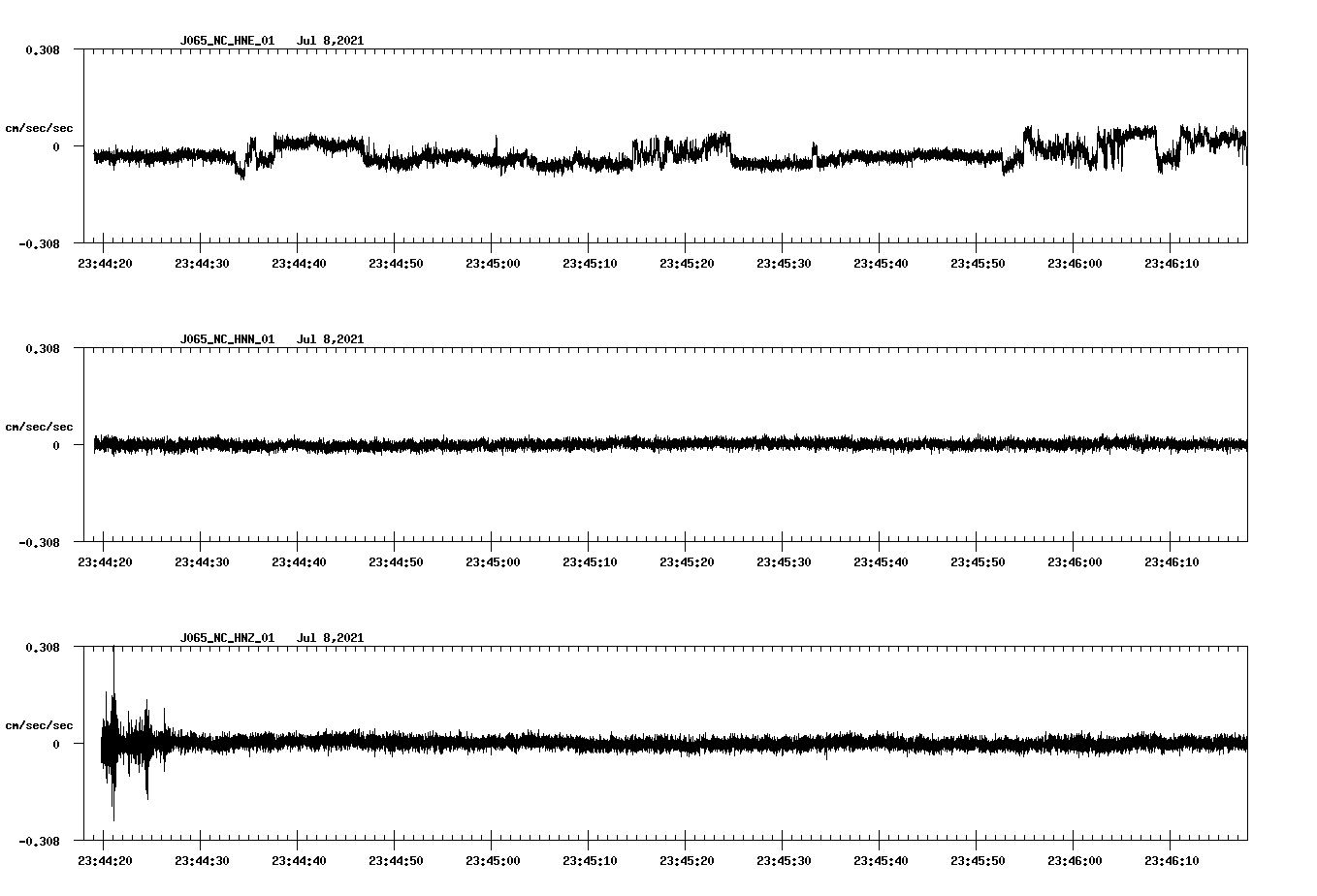
Task: Click the 0 zero-line label on HNE axis
Action: [56, 146]
